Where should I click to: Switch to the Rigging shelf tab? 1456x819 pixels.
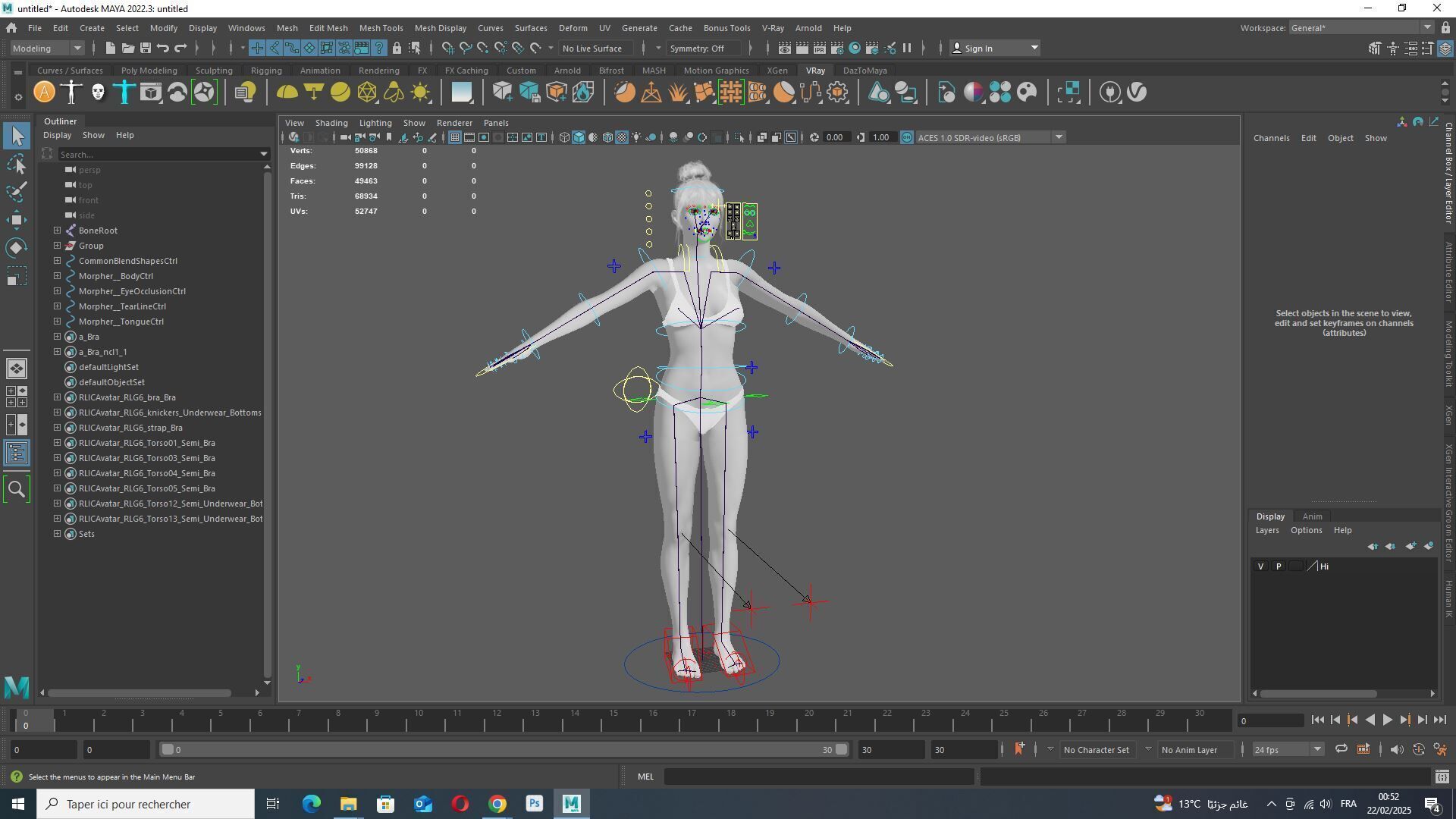click(266, 71)
